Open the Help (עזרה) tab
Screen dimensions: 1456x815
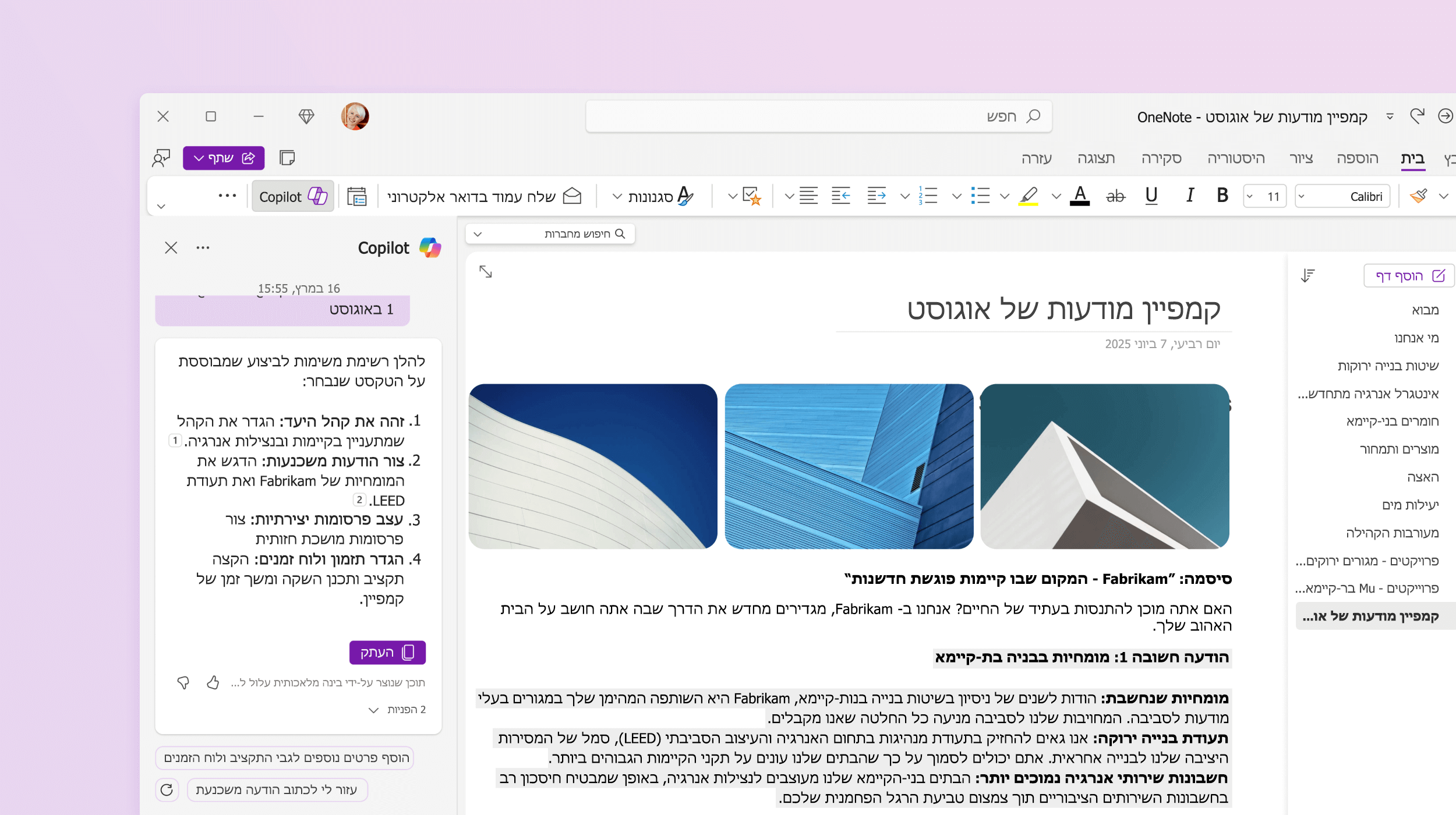(1037, 158)
